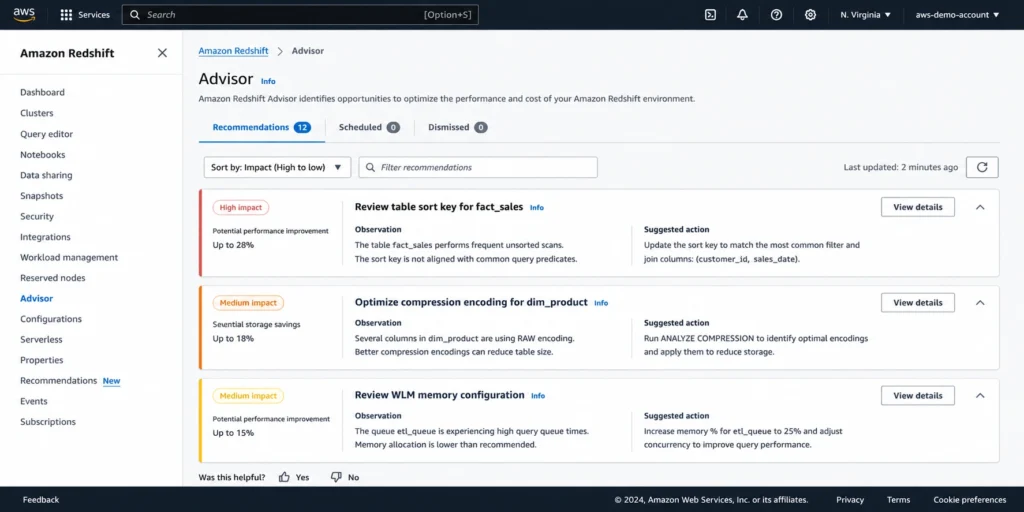Image resolution: width=1024 pixels, height=512 pixels.
Task: Click Info link next to Advisor heading
Action: (268, 82)
